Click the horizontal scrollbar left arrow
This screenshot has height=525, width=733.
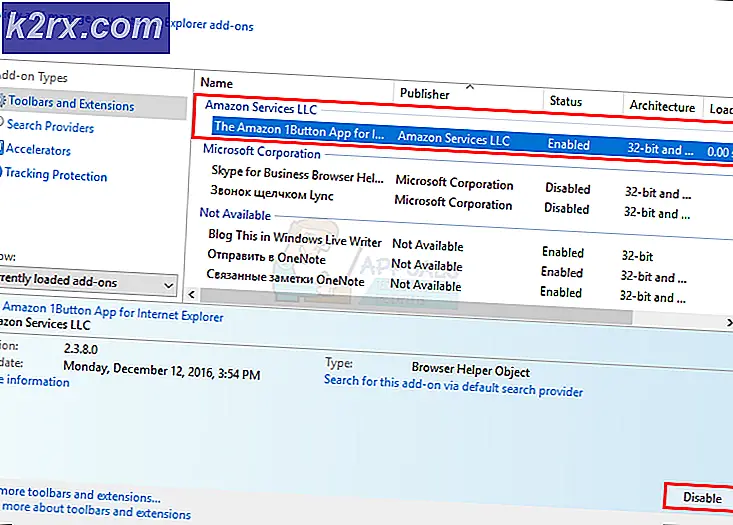[x=191, y=294]
